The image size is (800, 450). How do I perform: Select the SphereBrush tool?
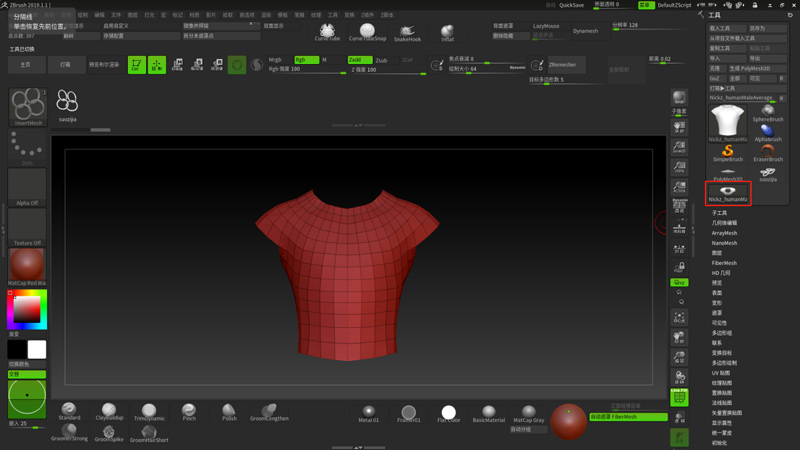pyautogui.click(x=768, y=112)
